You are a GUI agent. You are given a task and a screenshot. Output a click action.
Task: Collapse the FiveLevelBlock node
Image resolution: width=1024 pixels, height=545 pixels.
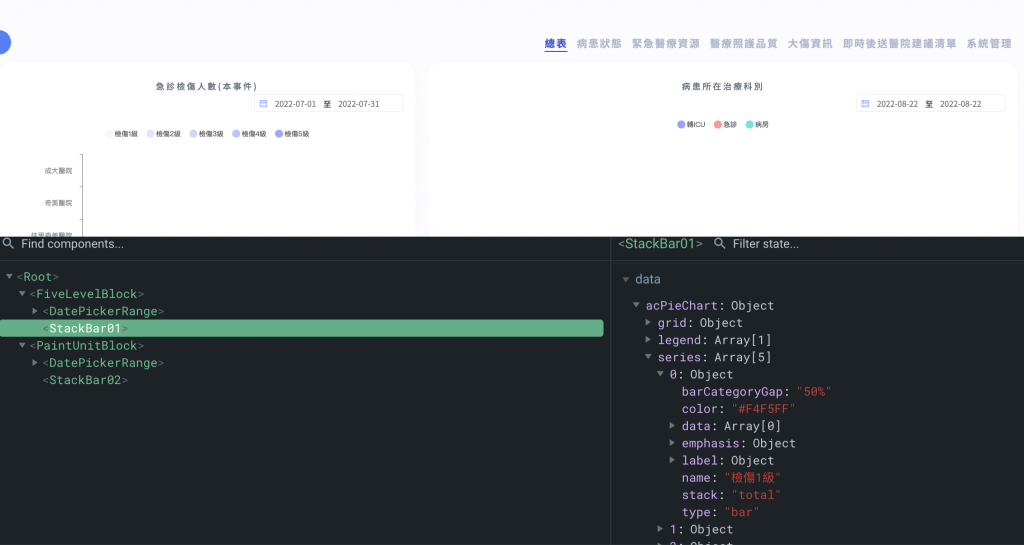coord(22,294)
